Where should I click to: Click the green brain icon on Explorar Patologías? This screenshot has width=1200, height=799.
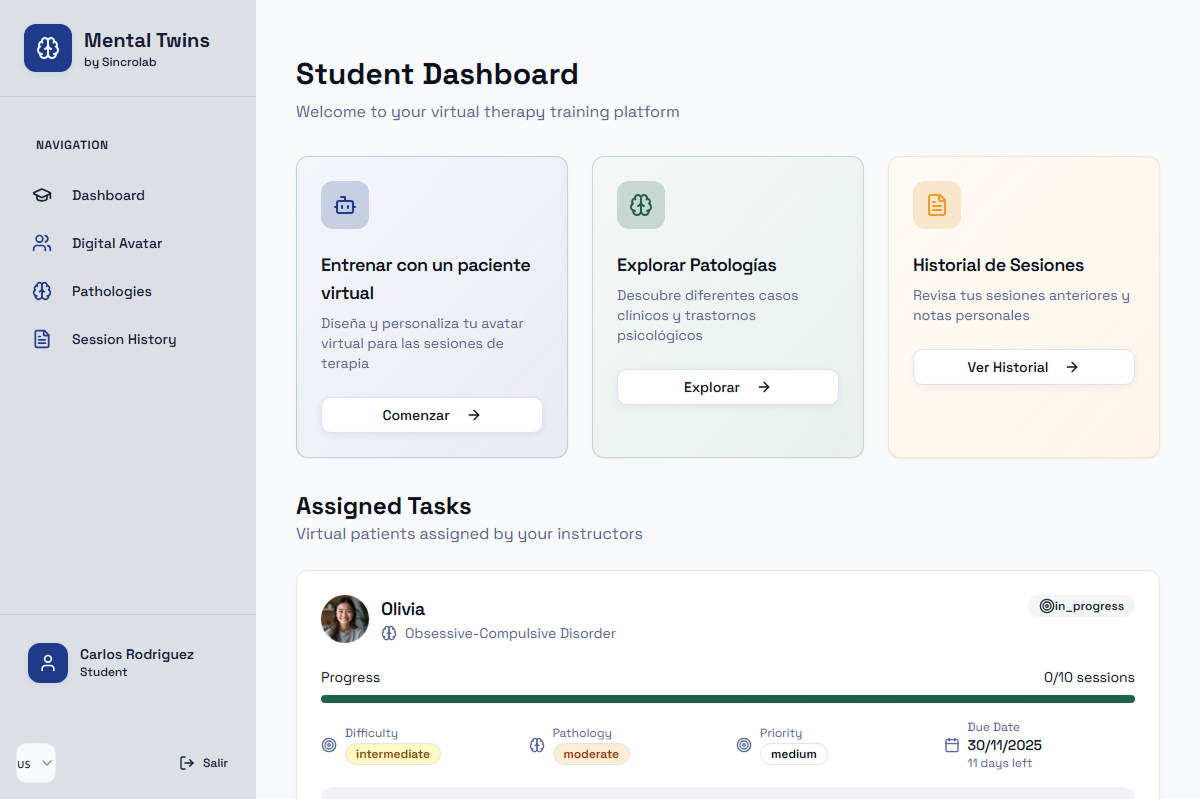[x=641, y=205]
